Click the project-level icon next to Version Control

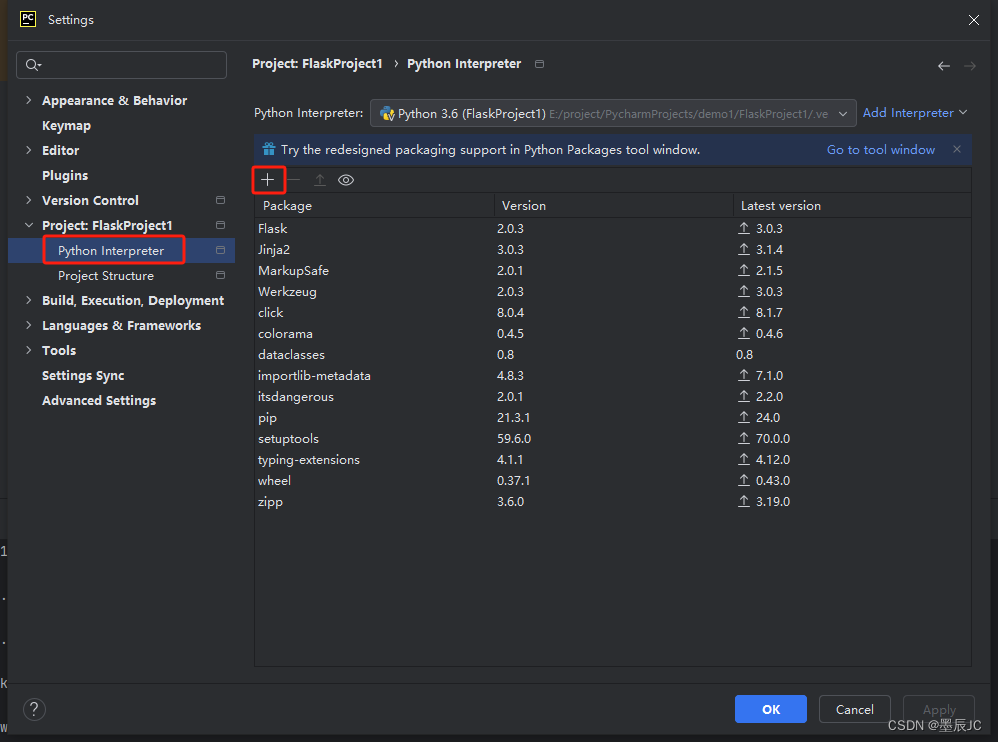pyautogui.click(x=220, y=200)
